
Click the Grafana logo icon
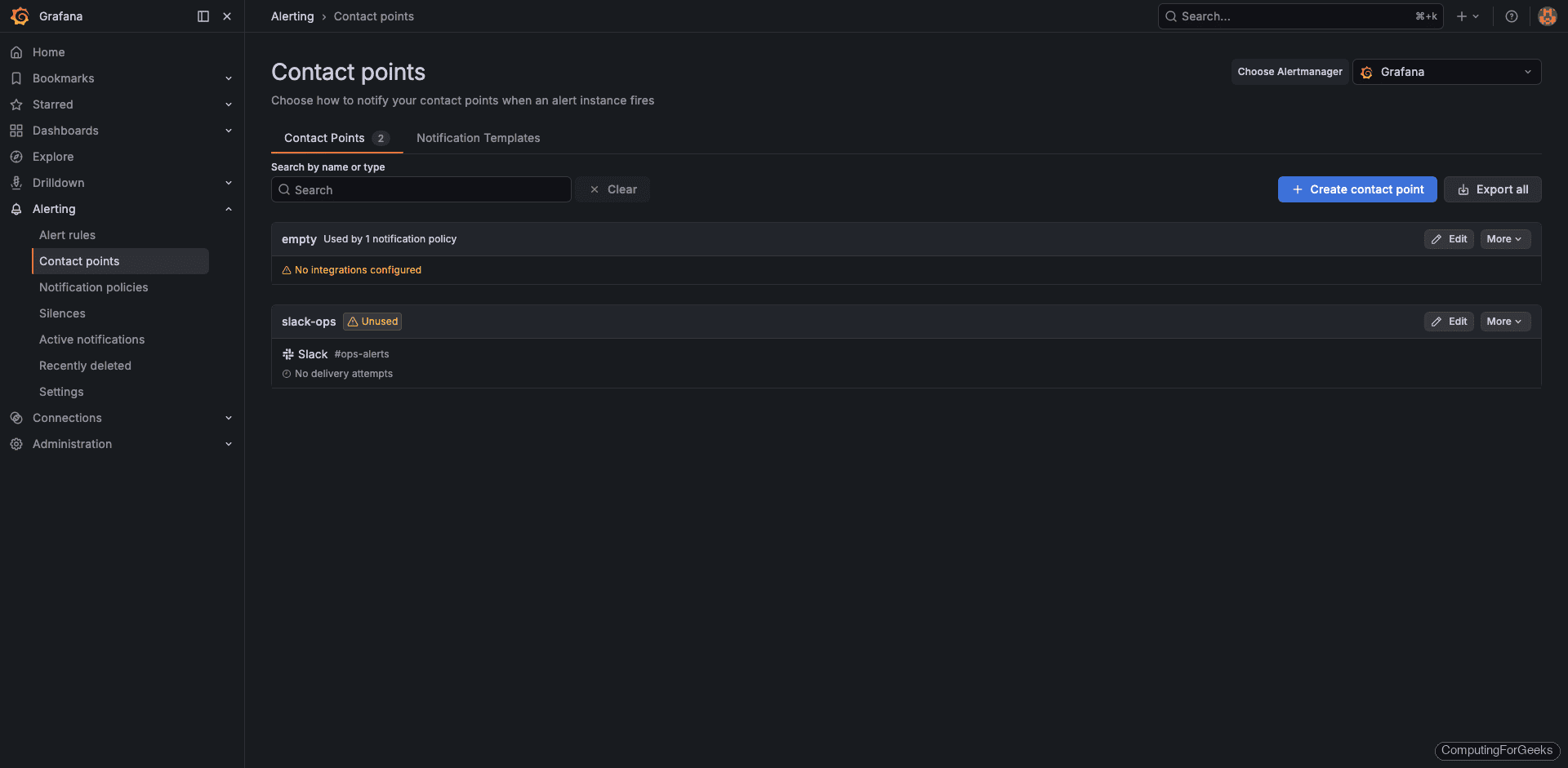[20, 16]
